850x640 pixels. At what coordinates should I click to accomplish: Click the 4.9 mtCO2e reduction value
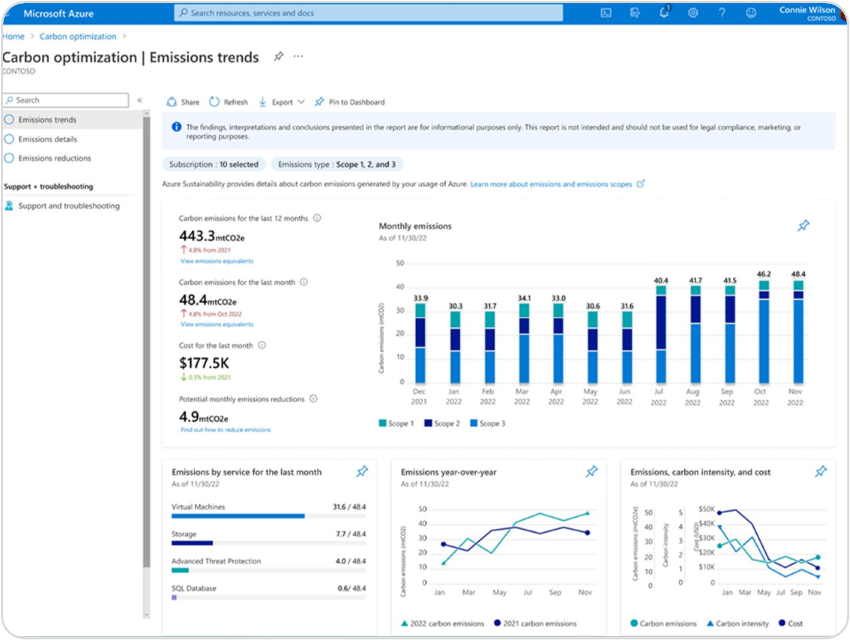point(203,417)
